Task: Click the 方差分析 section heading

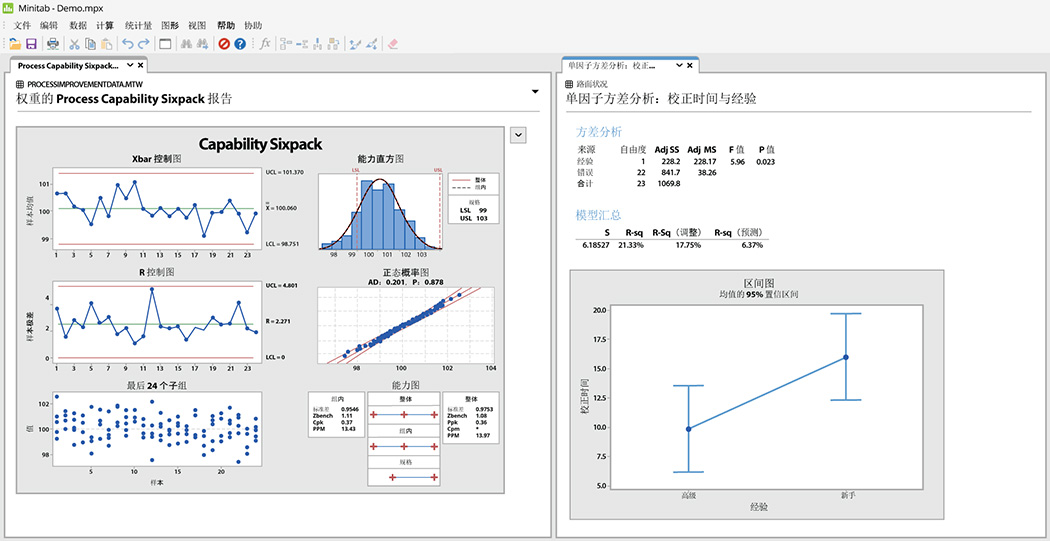Action: pos(599,132)
